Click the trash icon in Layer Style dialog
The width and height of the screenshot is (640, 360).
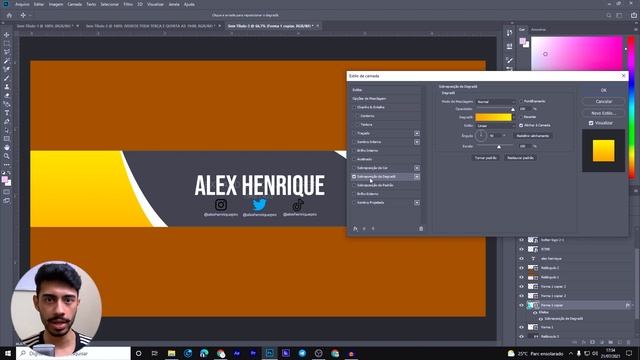[421, 229]
